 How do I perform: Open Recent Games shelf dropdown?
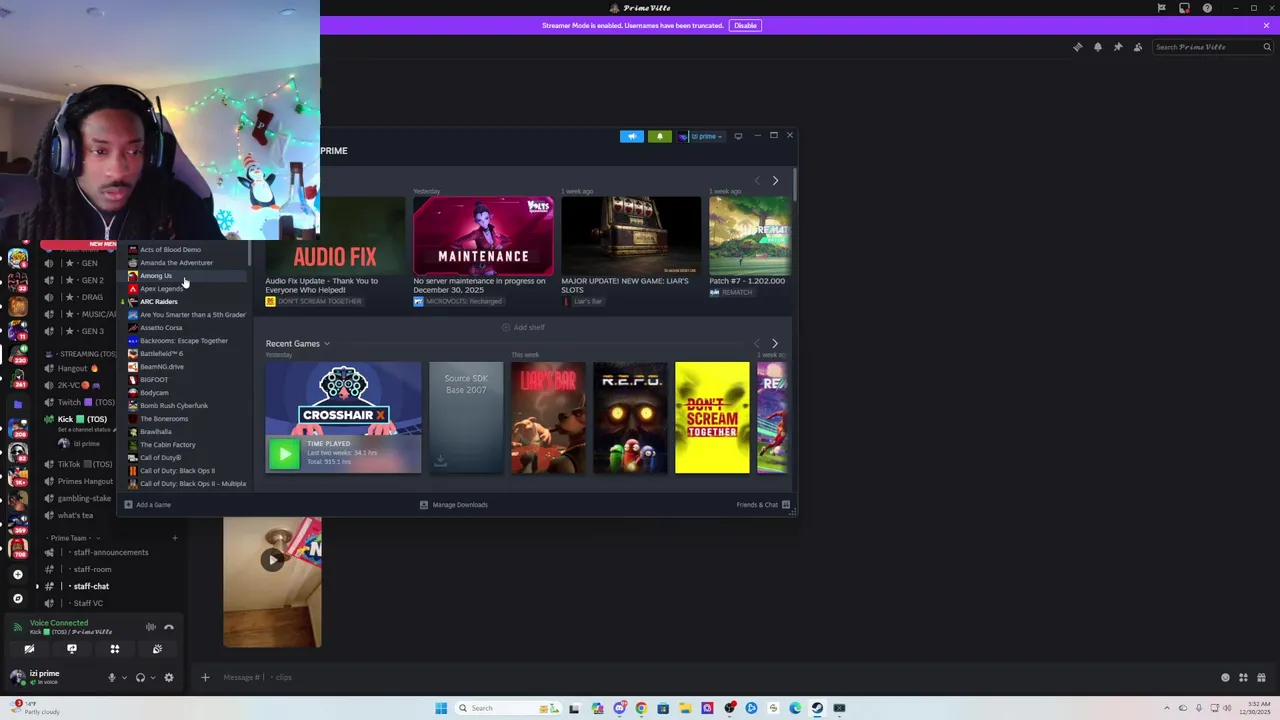click(326, 344)
